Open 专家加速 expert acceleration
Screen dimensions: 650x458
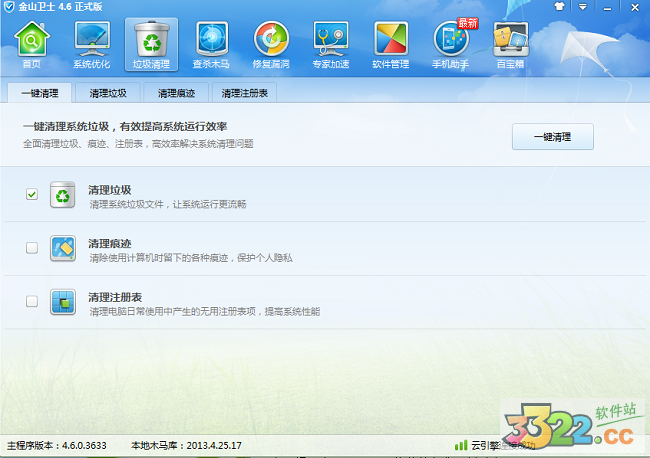click(330, 45)
